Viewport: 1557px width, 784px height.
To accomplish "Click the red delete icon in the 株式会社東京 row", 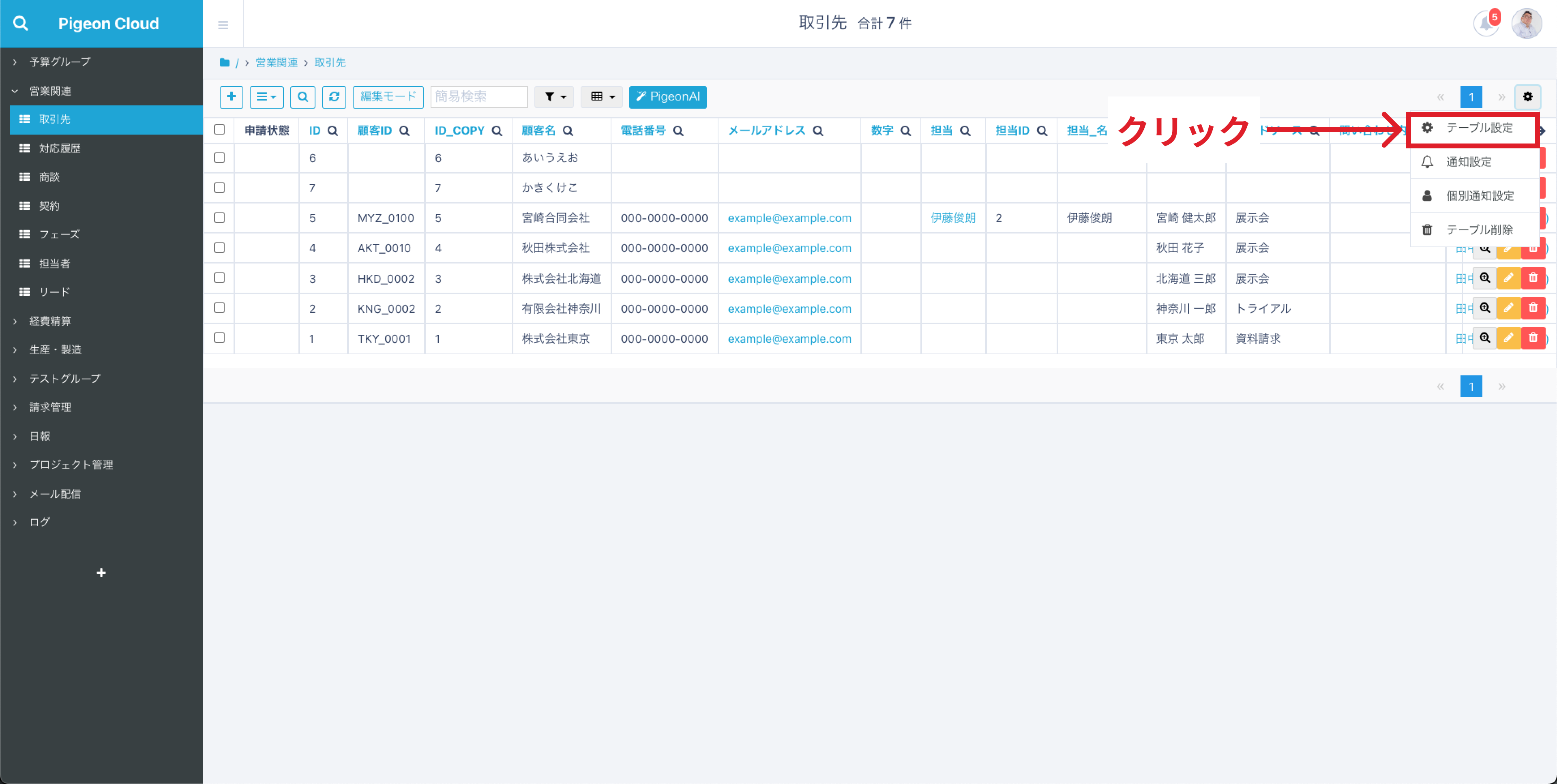I will pyautogui.click(x=1533, y=338).
